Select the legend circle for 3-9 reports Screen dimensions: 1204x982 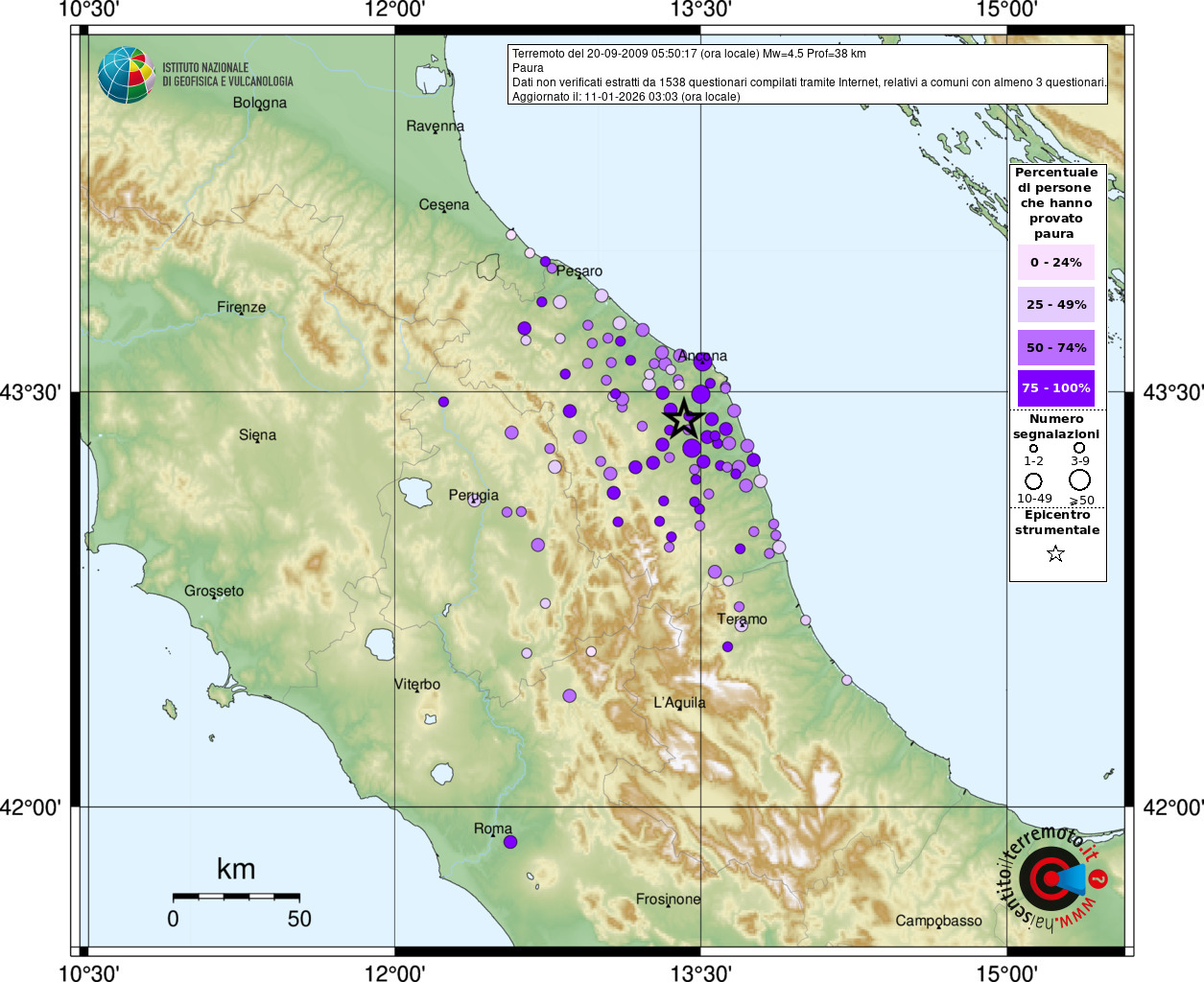click(x=1079, y=448)
